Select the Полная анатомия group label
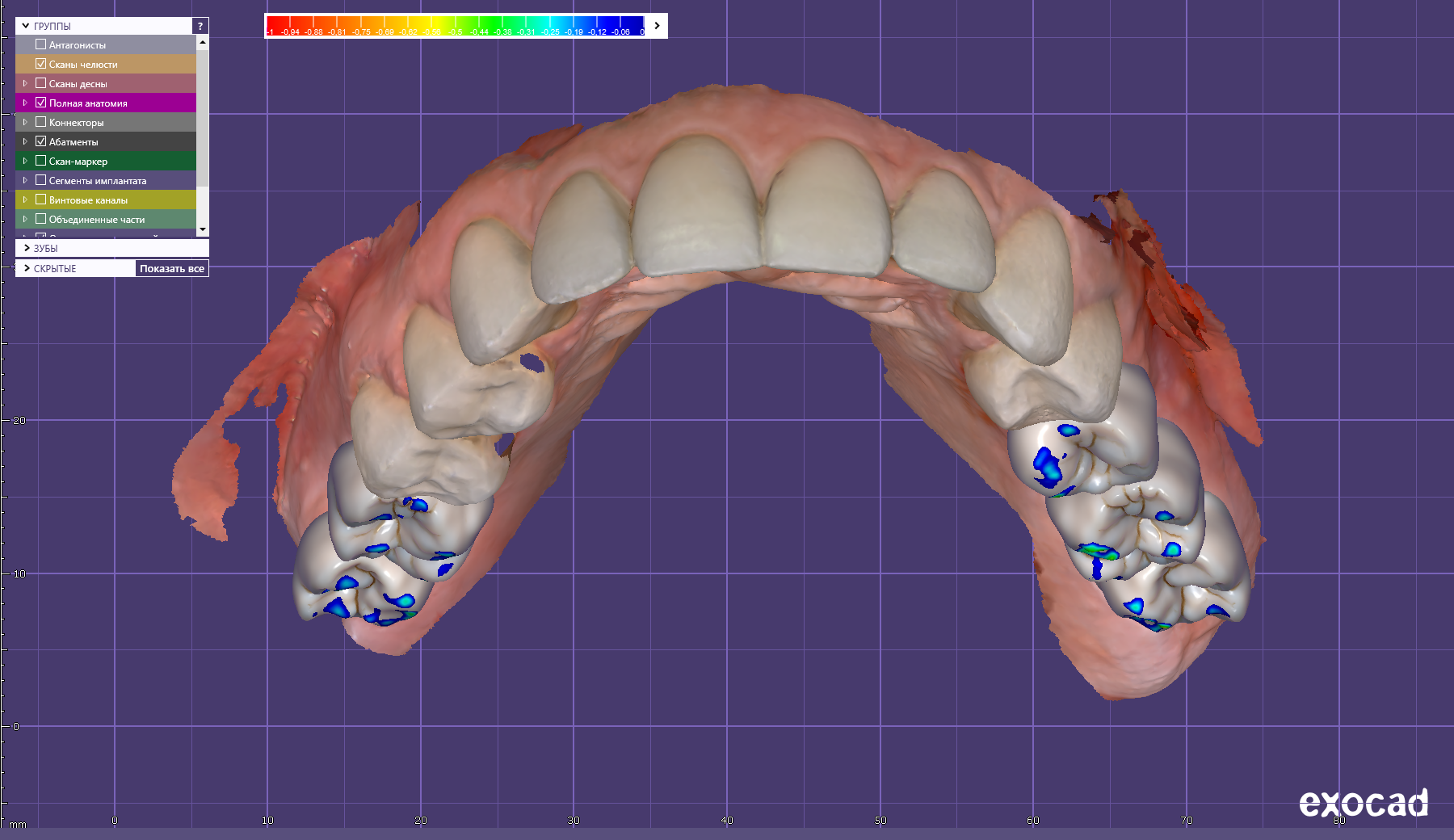Screen dimensions: 1454x840 88,103
